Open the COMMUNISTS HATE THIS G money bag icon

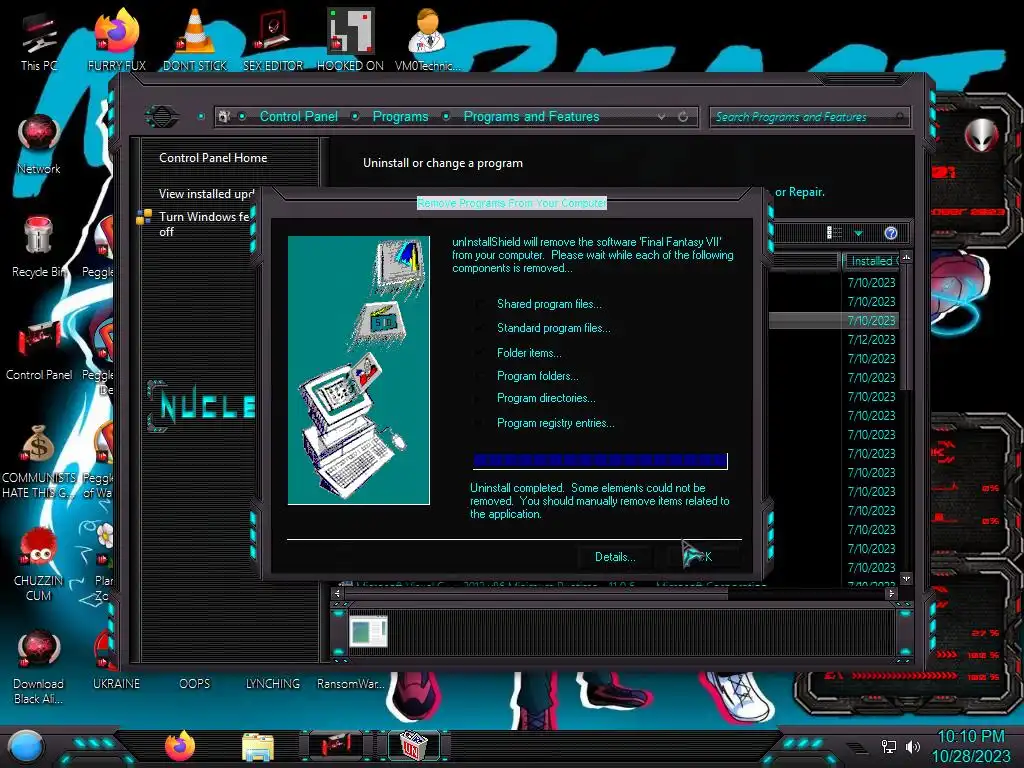(39, 461)
